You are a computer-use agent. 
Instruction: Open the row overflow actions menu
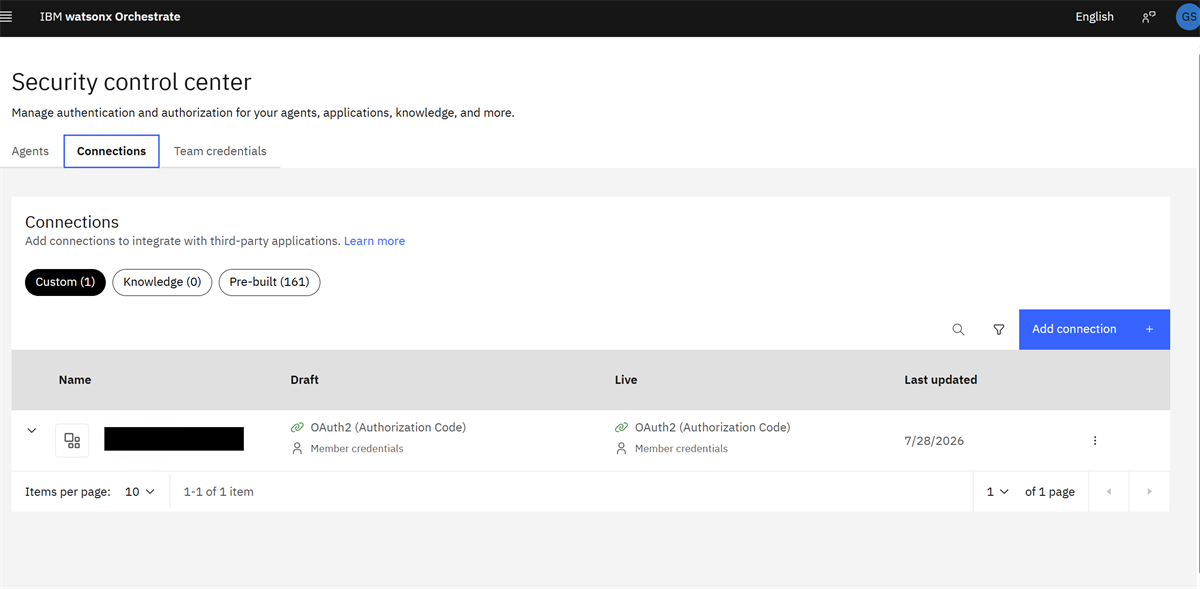coord(1095,441)
